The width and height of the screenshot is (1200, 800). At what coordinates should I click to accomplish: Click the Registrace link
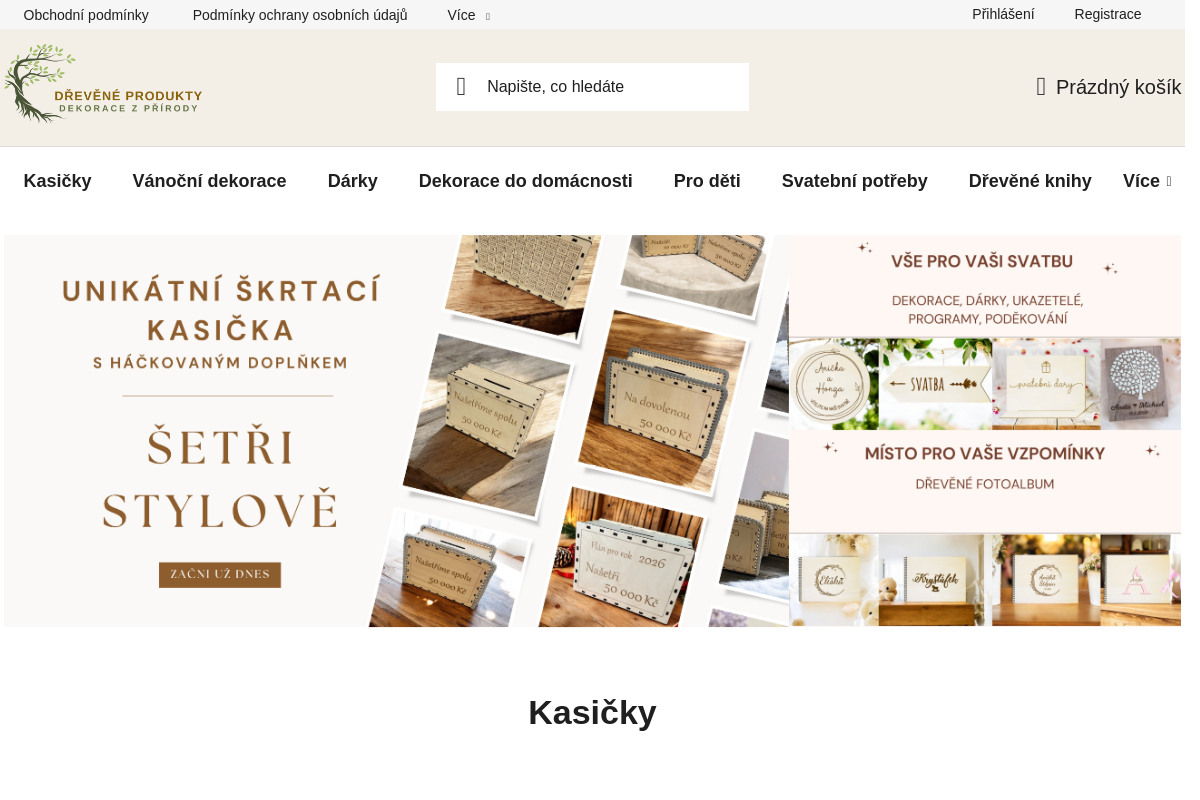[1108, 14]
